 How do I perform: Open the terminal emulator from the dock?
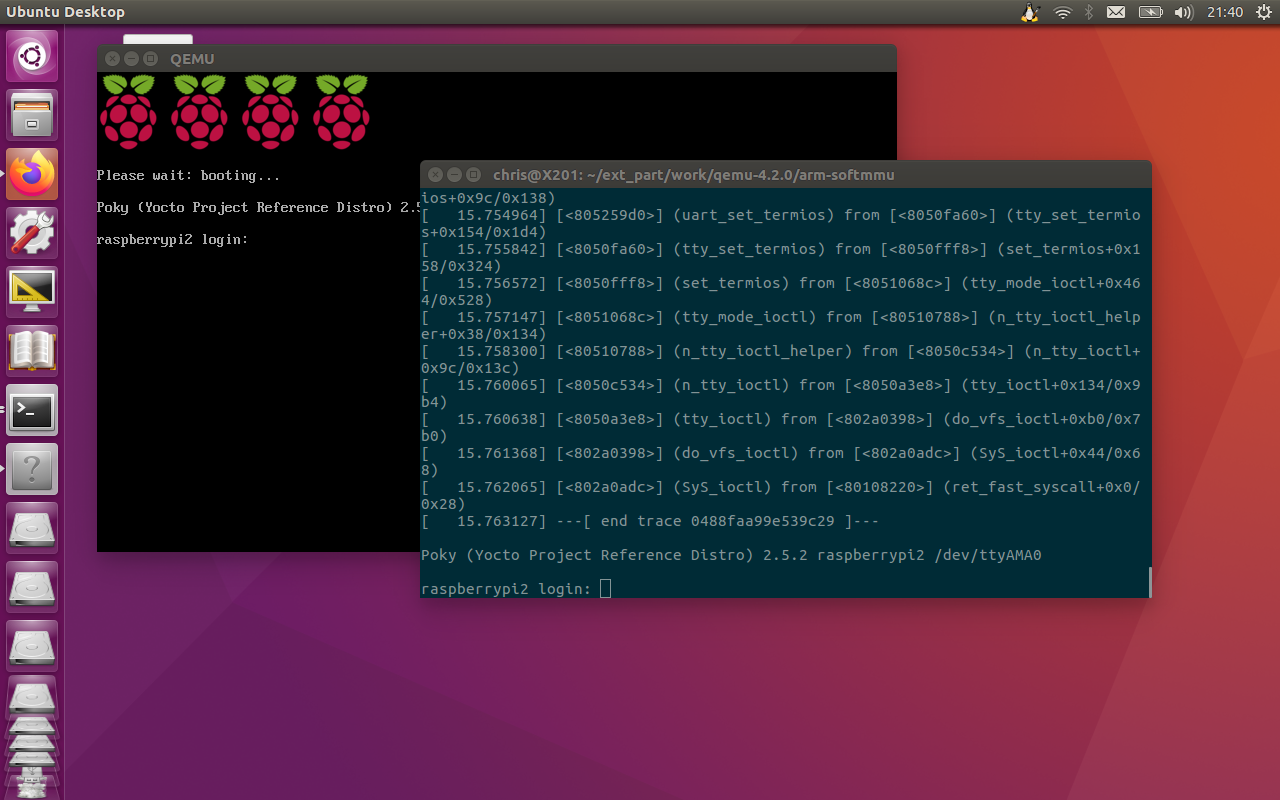click(x=30, y=410)
